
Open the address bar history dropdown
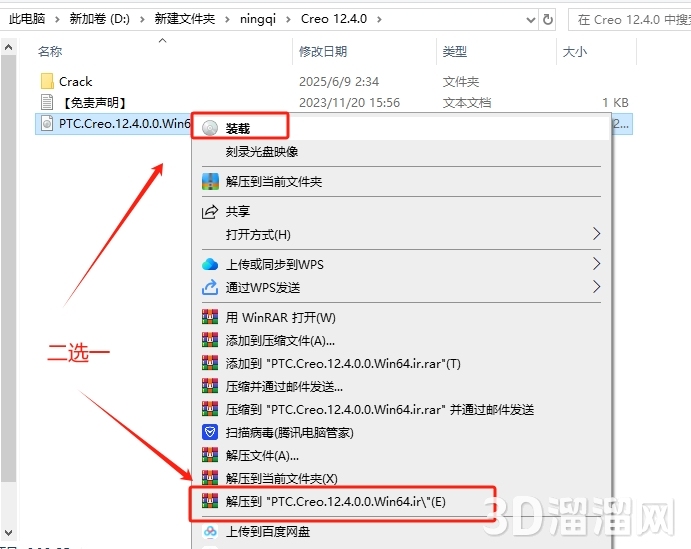[x=531, y=19]
